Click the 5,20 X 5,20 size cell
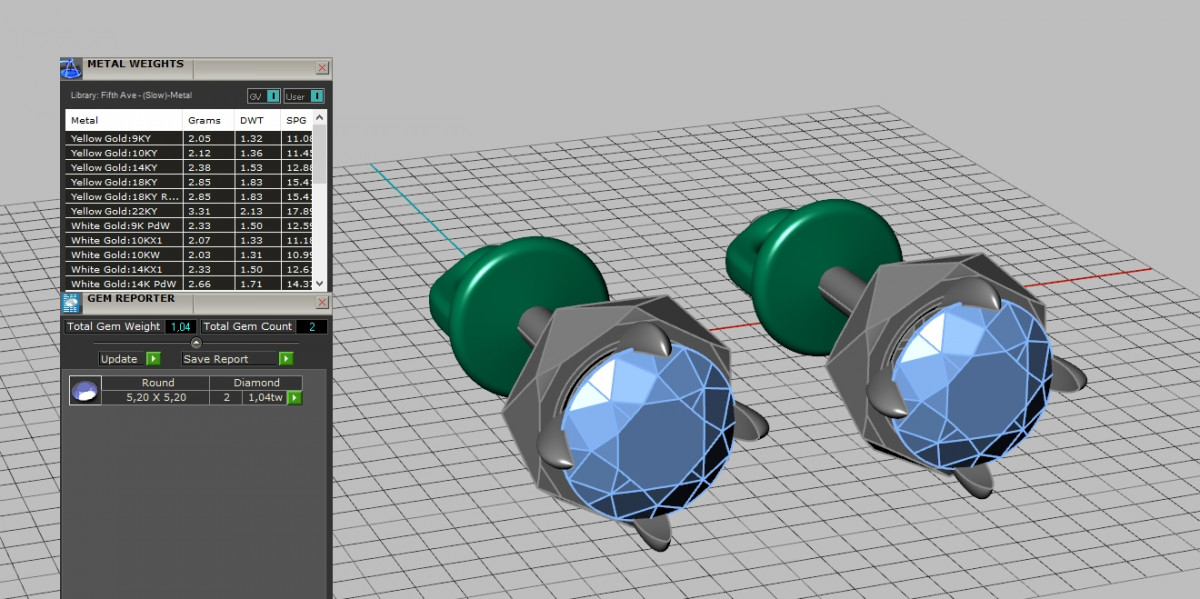The image size is (1200, 599). [x=157, y=397]
